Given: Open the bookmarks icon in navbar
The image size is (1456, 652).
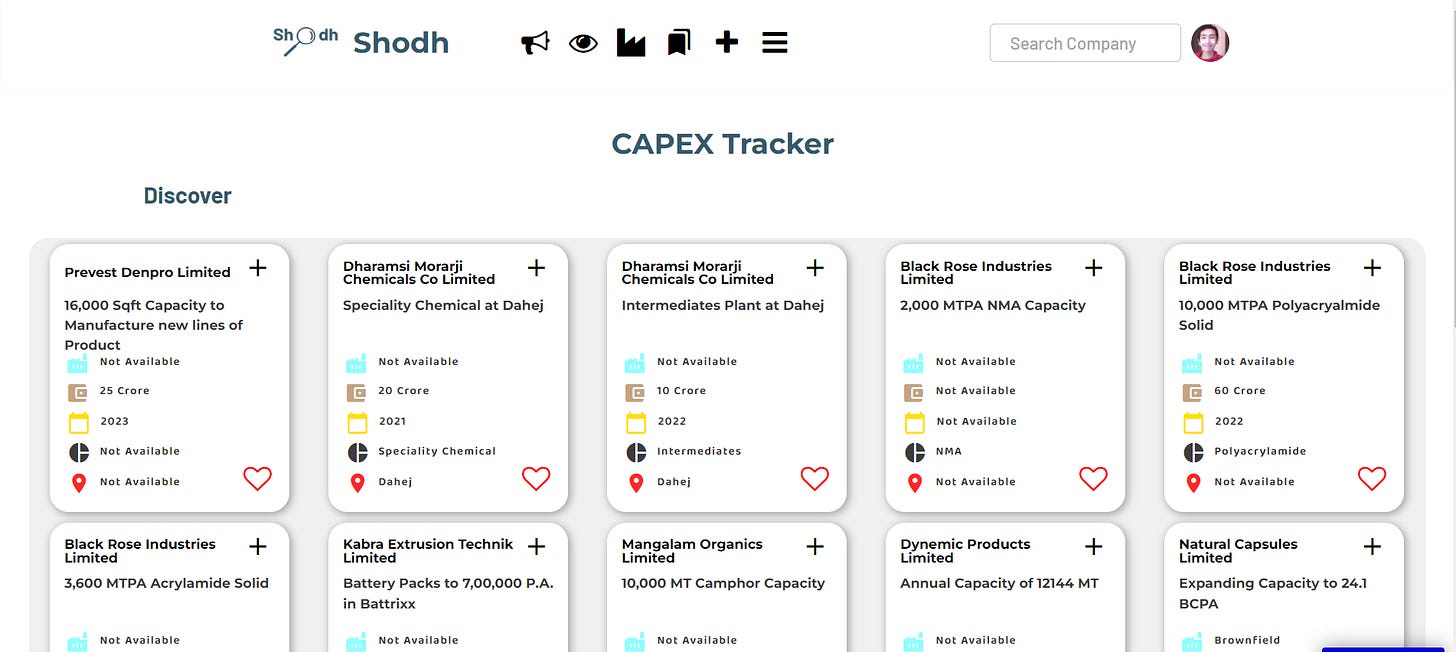Looking at the screenshot, I should [x=679, y=43].
